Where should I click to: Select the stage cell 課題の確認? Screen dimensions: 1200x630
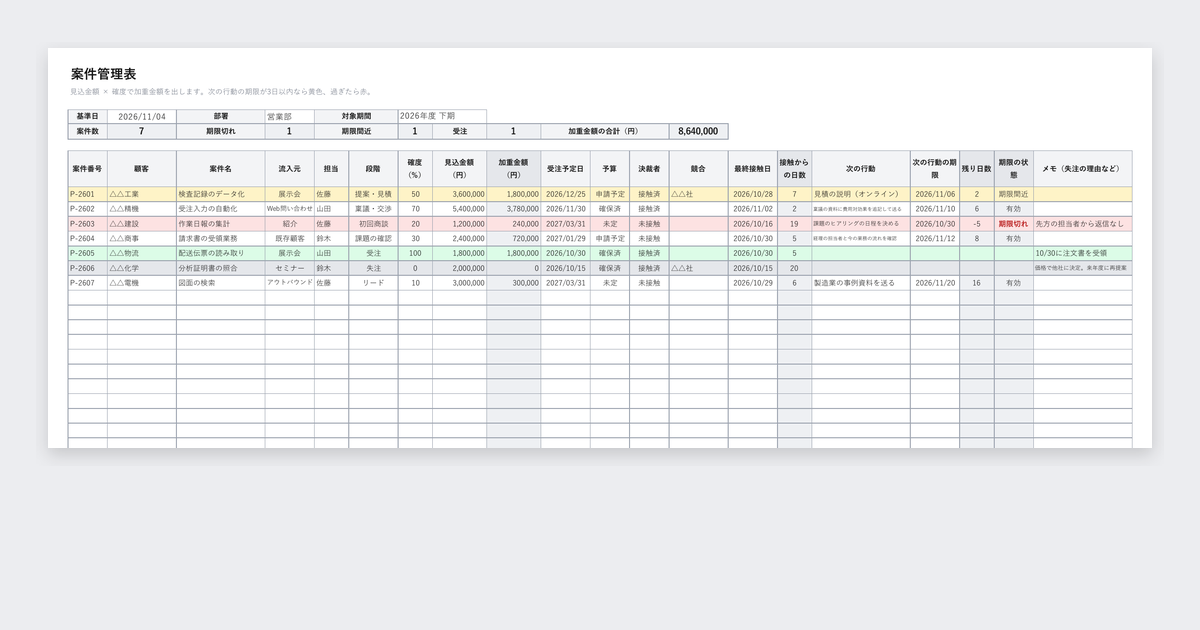pos(373,239)
